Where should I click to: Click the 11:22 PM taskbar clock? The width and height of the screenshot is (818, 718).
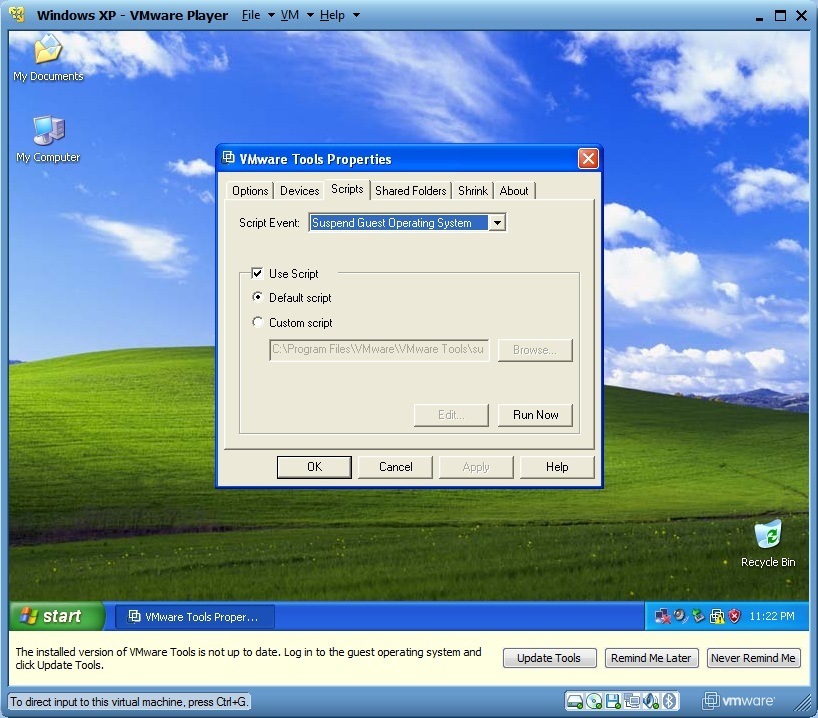pyautogui.click(x=772, y=616)
